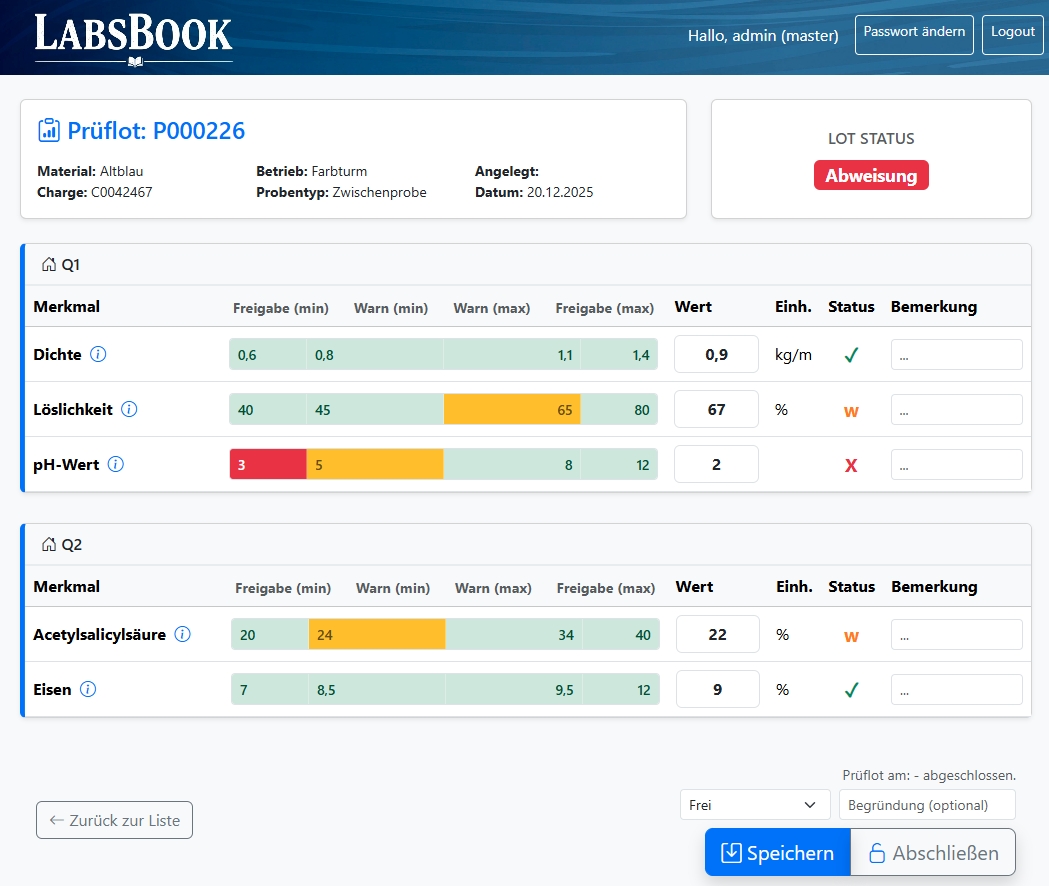Click the Prüflot clipboard chart icon
Screen dimensions: 1049x886
49,130
